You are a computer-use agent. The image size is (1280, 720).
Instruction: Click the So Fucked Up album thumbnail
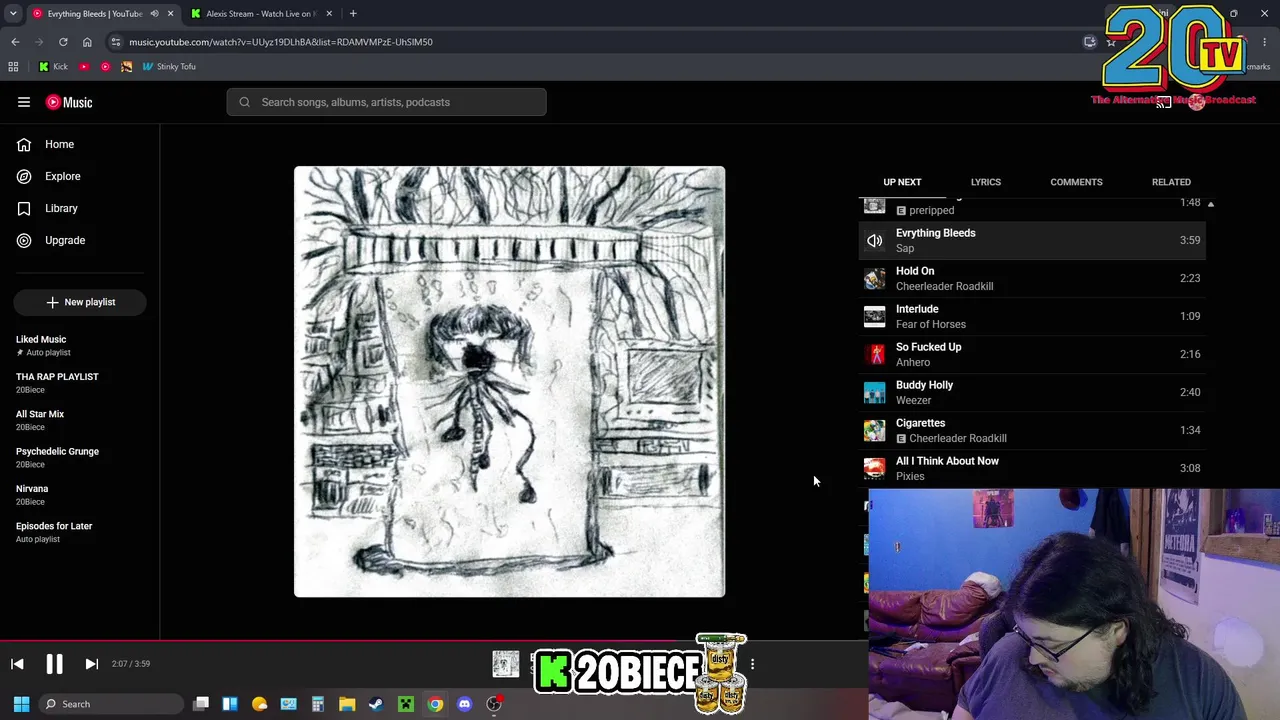(x=874, y=354)
